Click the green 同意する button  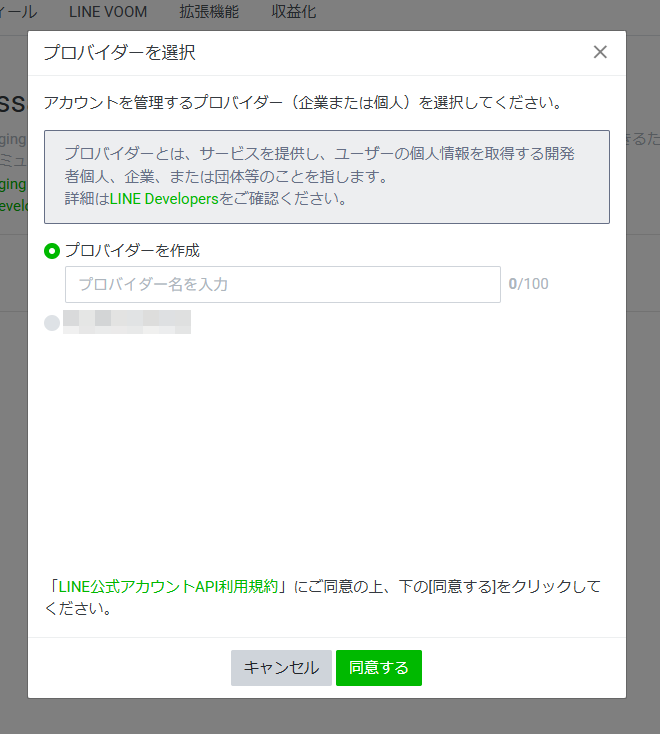tap(378, 668)
